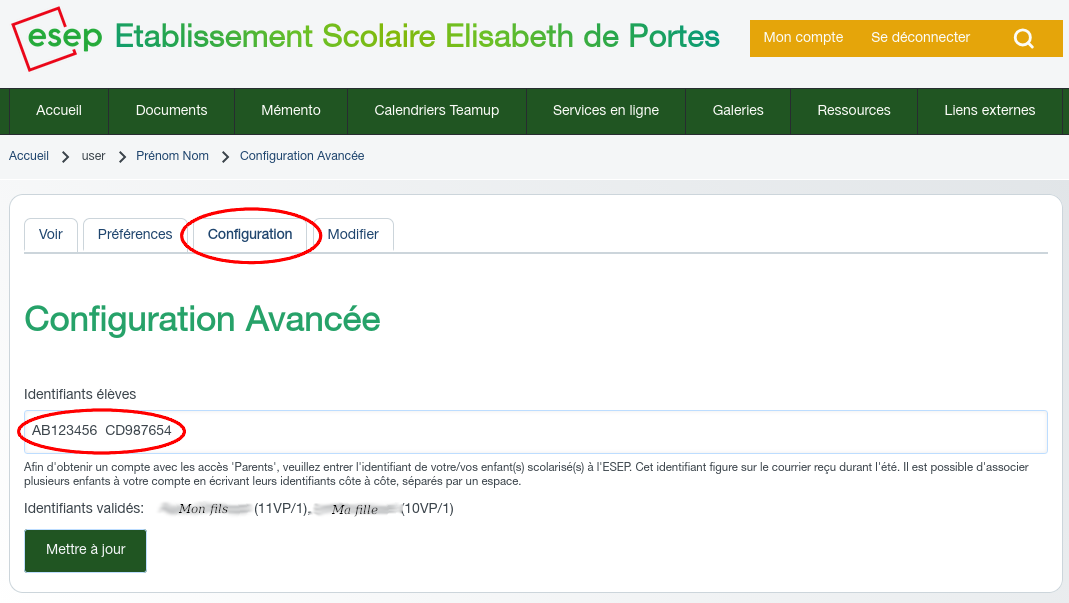
Task: Click Configuration Avancée breadcrumb link
Action: coord(302,156)
